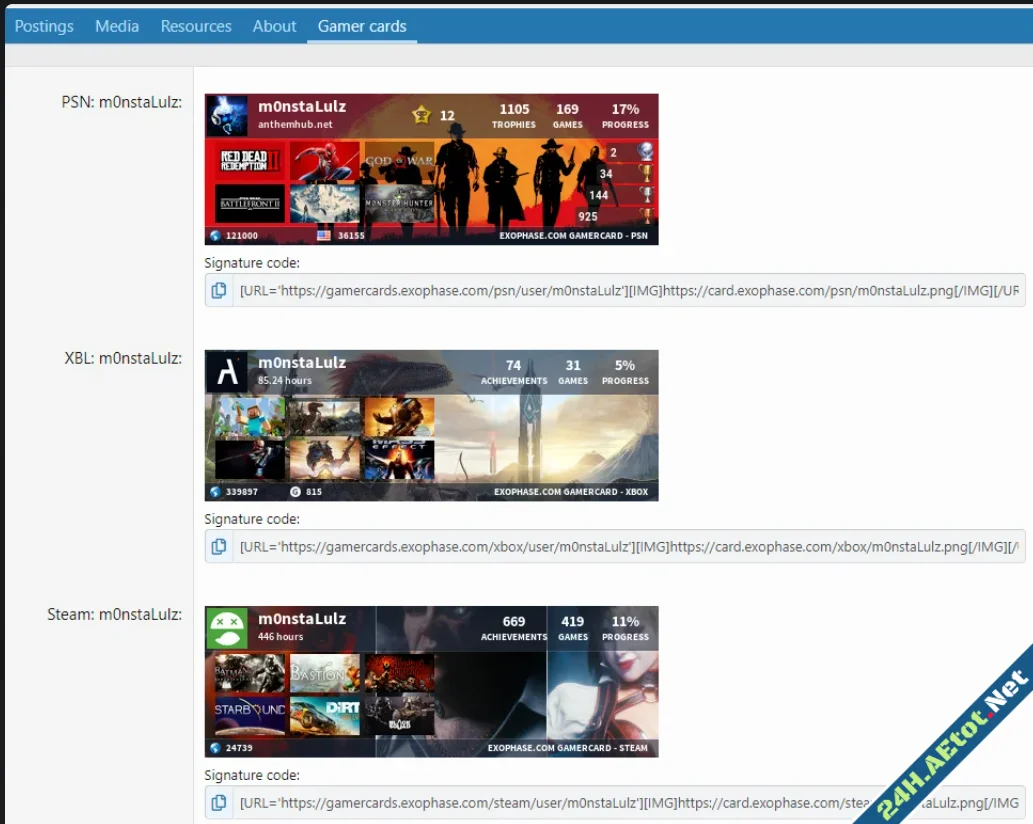
Task: Click the Steam gamercard green avatar
Action: tap(226, 628)
